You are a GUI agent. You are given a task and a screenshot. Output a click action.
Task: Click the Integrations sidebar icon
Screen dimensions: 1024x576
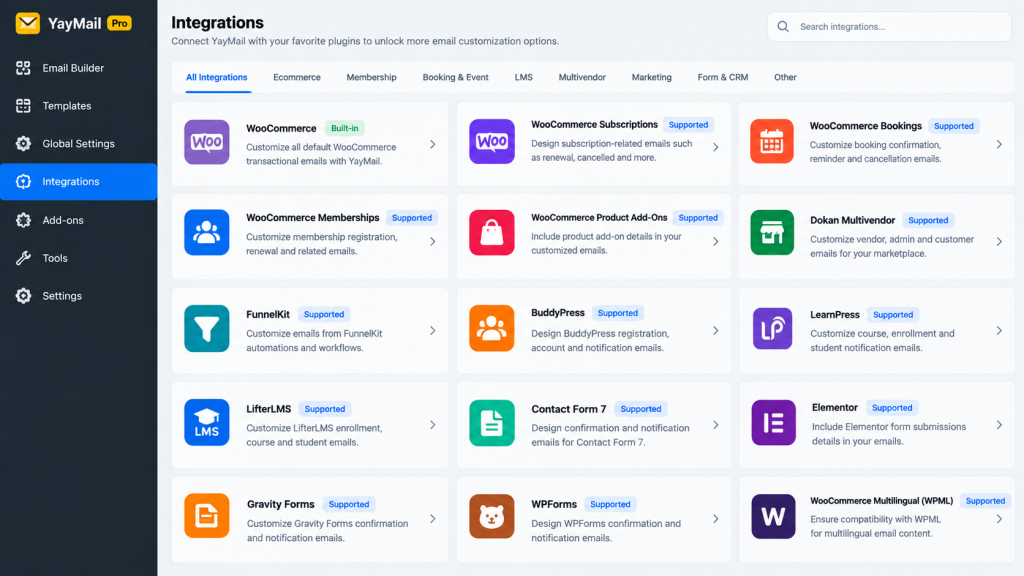click(x=24, y=182)
